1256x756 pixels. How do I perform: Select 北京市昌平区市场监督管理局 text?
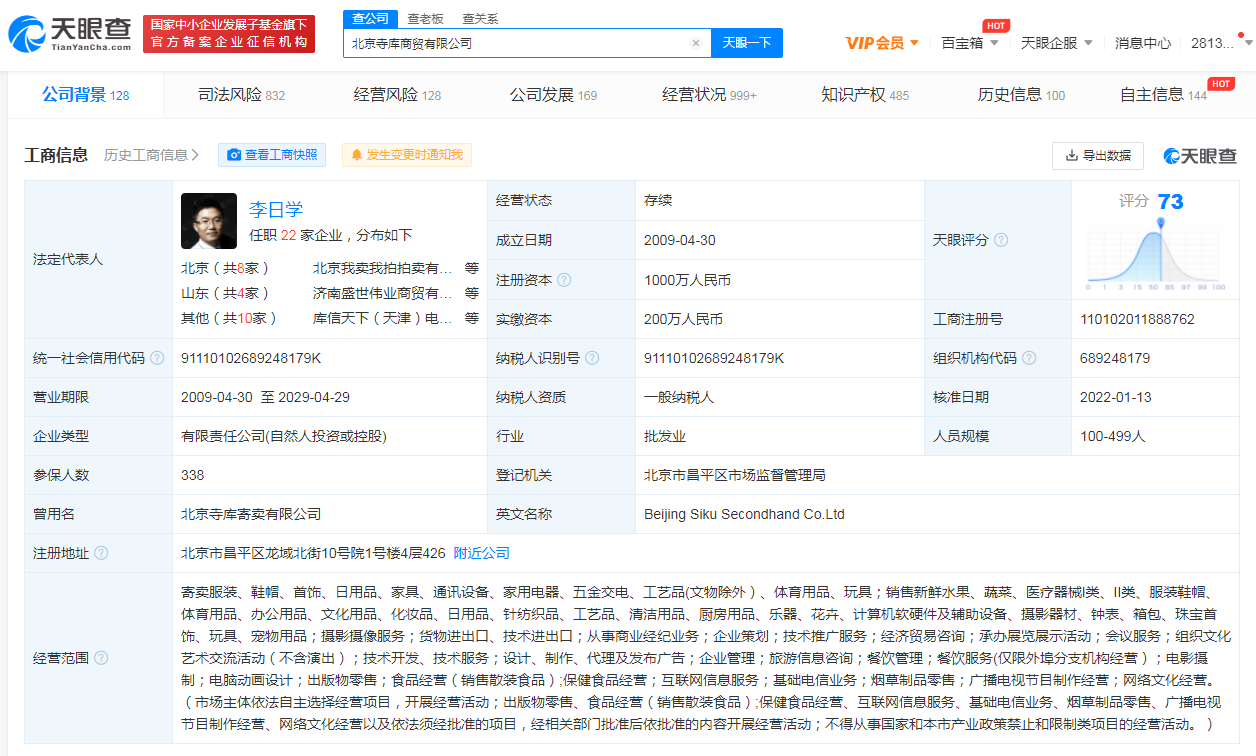pyautogui.click(x=735, y=475)
